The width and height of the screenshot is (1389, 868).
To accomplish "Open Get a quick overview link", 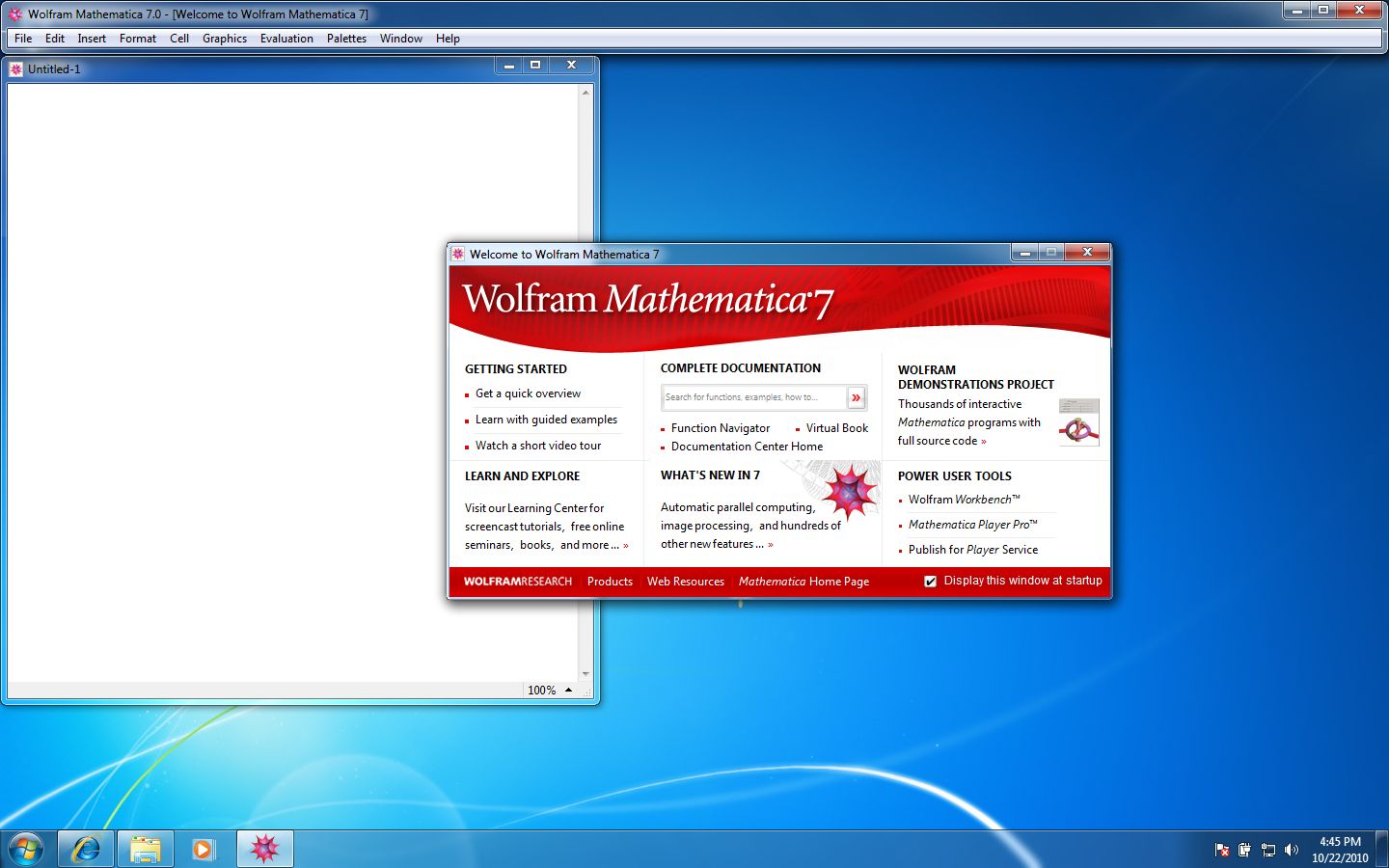I will click(x=528, y=393).
